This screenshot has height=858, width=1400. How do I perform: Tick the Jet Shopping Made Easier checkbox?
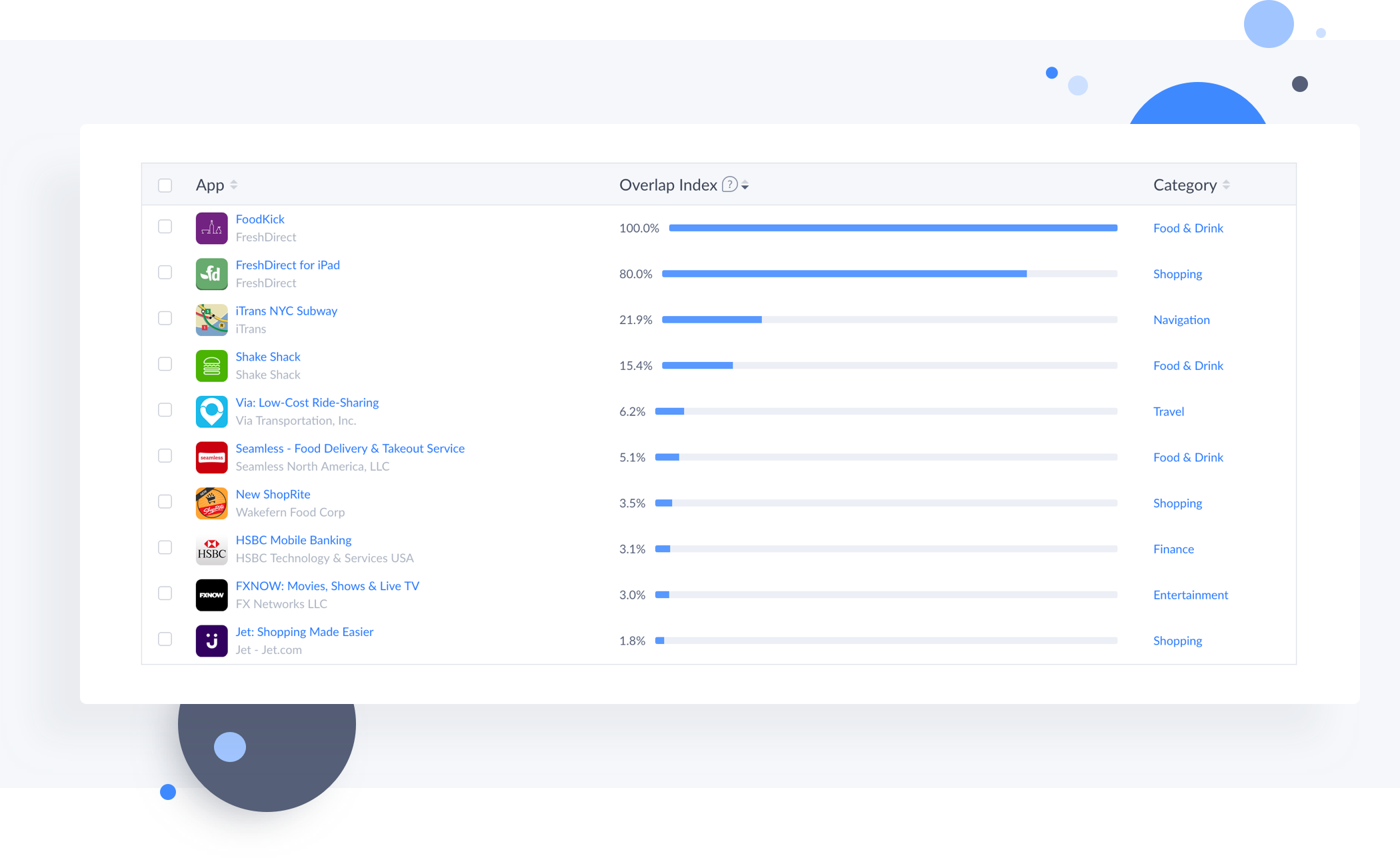(165, 639)
